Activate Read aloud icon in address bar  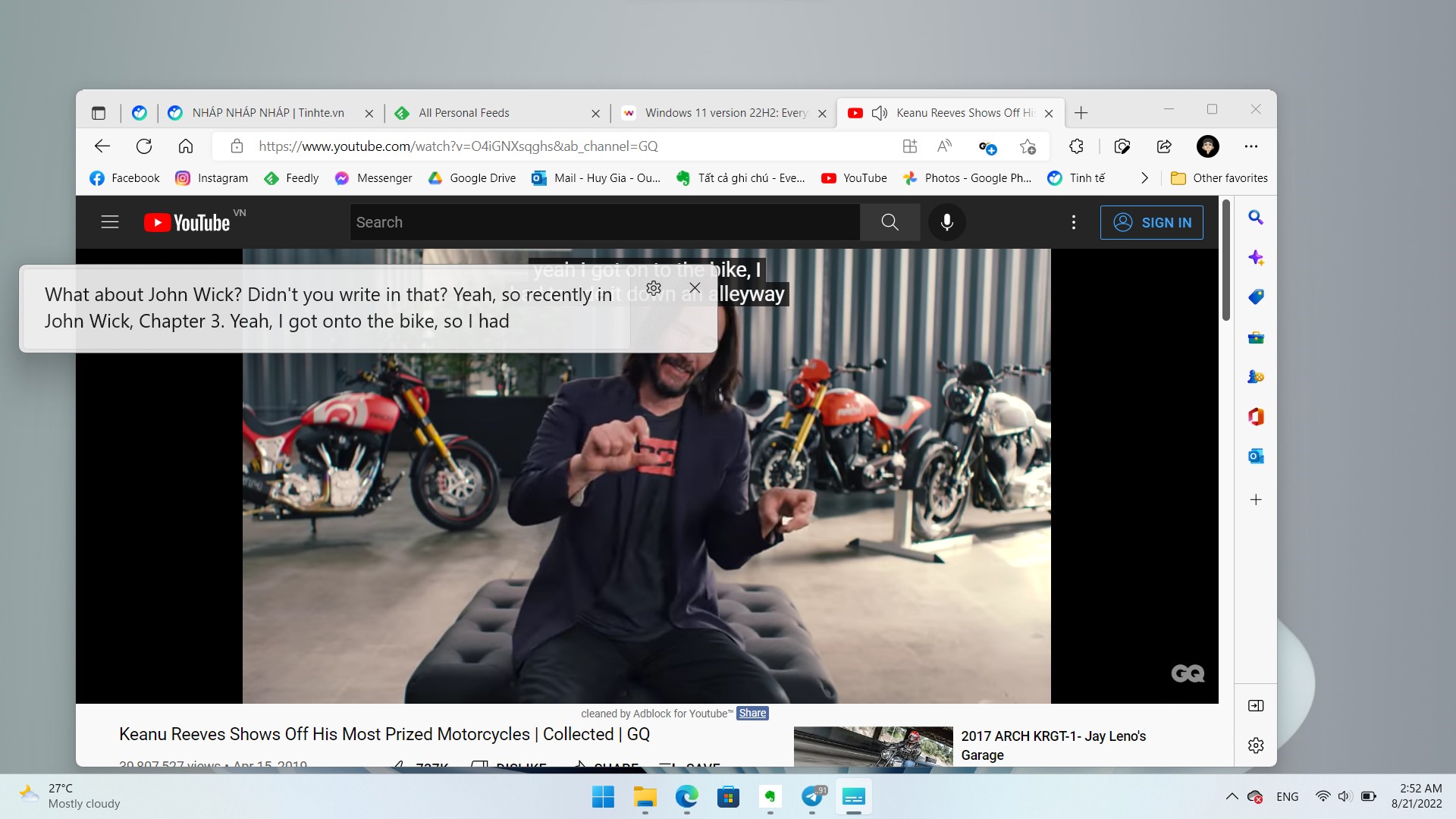[x=945, y=146]
